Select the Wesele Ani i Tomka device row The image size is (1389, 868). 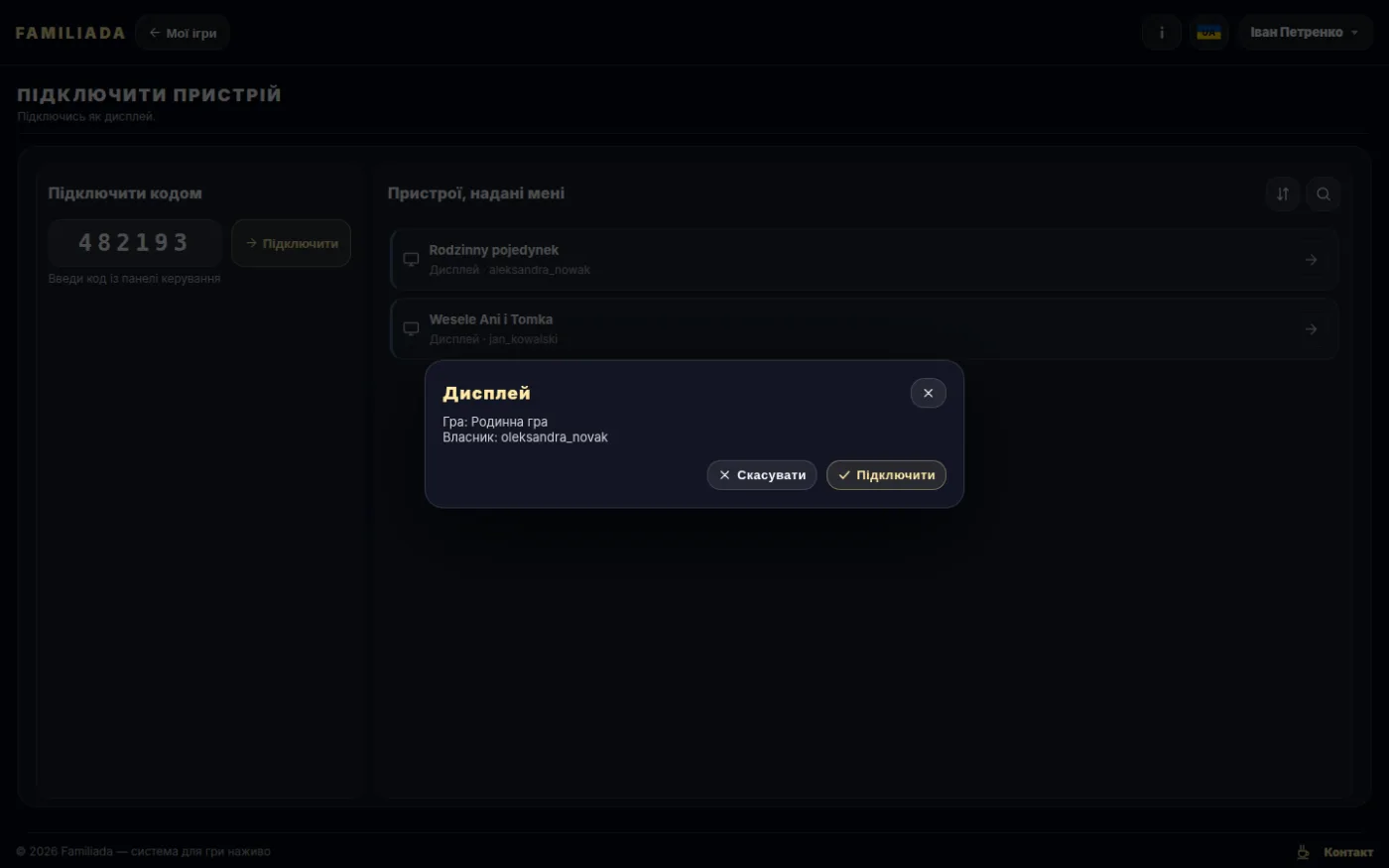(864, 328)
